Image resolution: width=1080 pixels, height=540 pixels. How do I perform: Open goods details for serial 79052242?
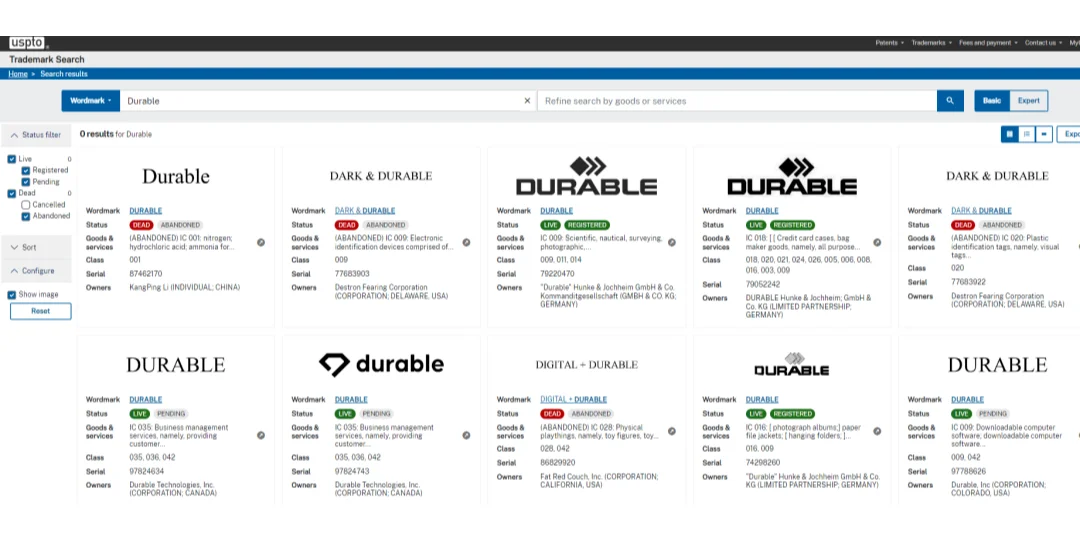coord(877,242)
